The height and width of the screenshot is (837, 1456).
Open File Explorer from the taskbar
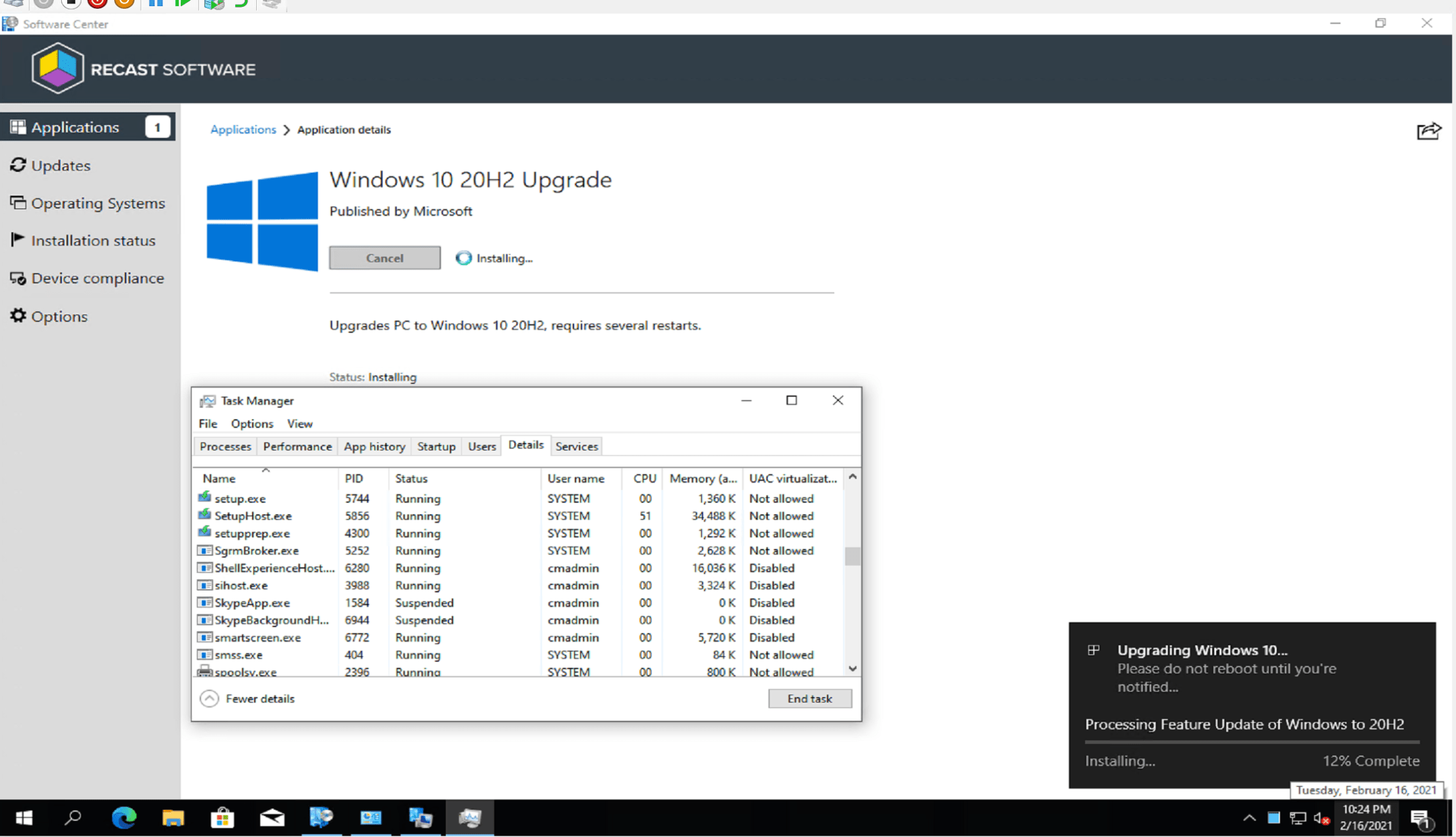point(173,817)
